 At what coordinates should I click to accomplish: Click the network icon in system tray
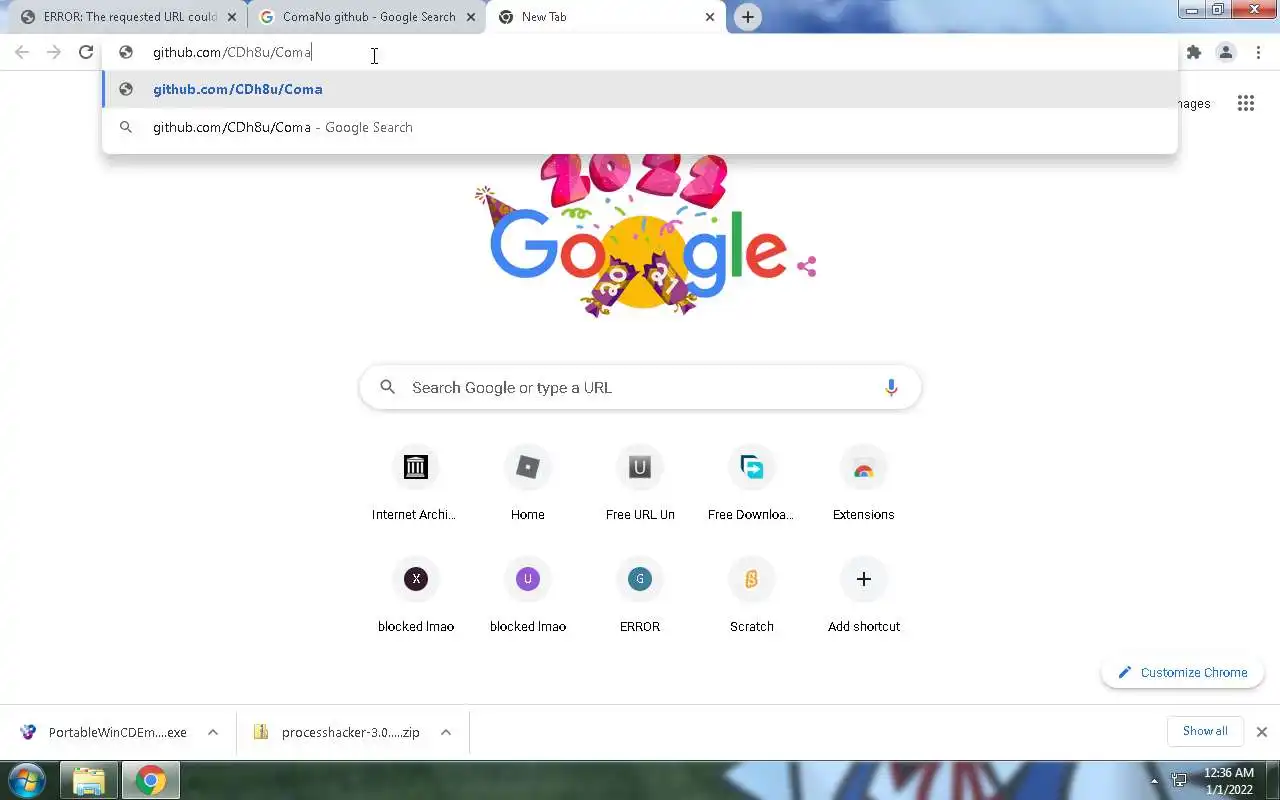tap(1180, 780)
